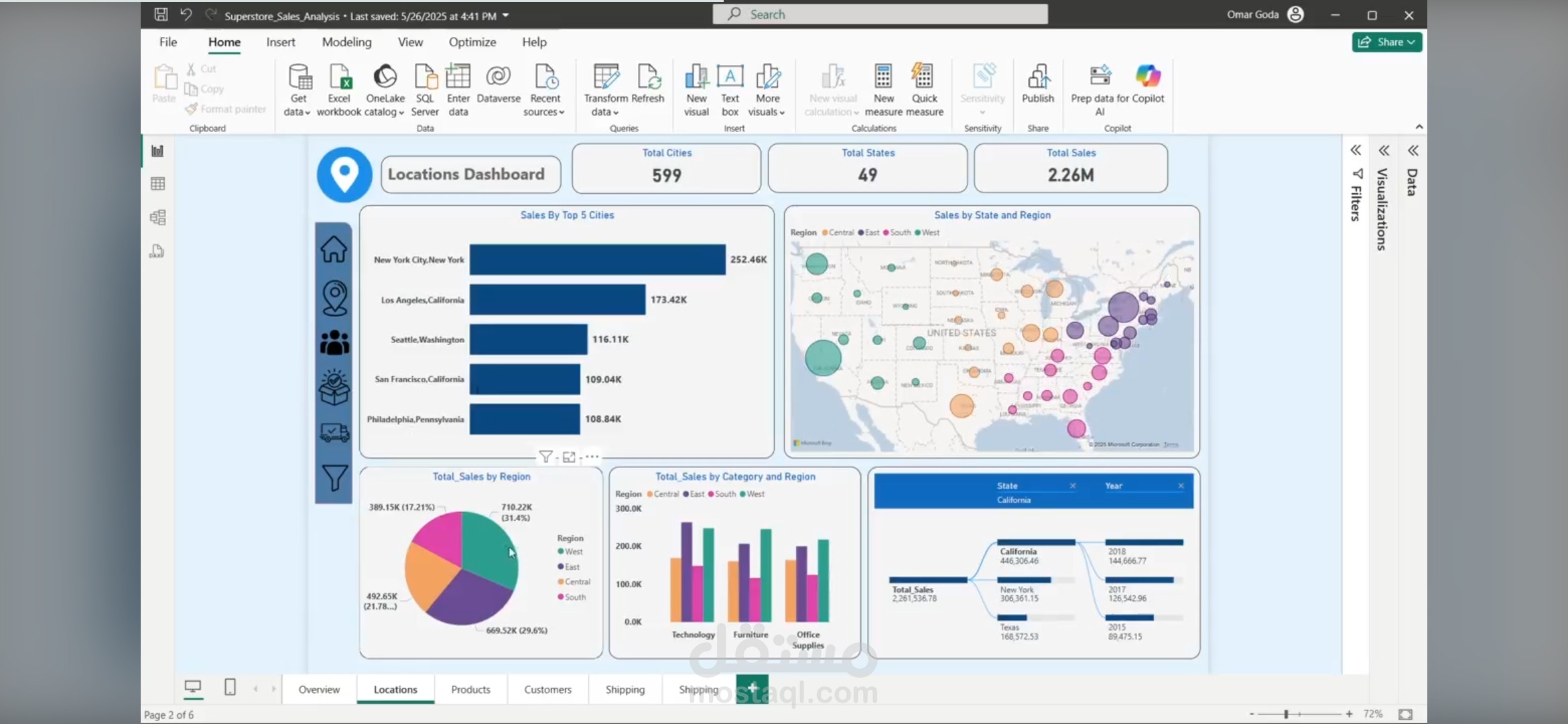
Task: Open the Help ribbon tab
Action: [534, 42]
